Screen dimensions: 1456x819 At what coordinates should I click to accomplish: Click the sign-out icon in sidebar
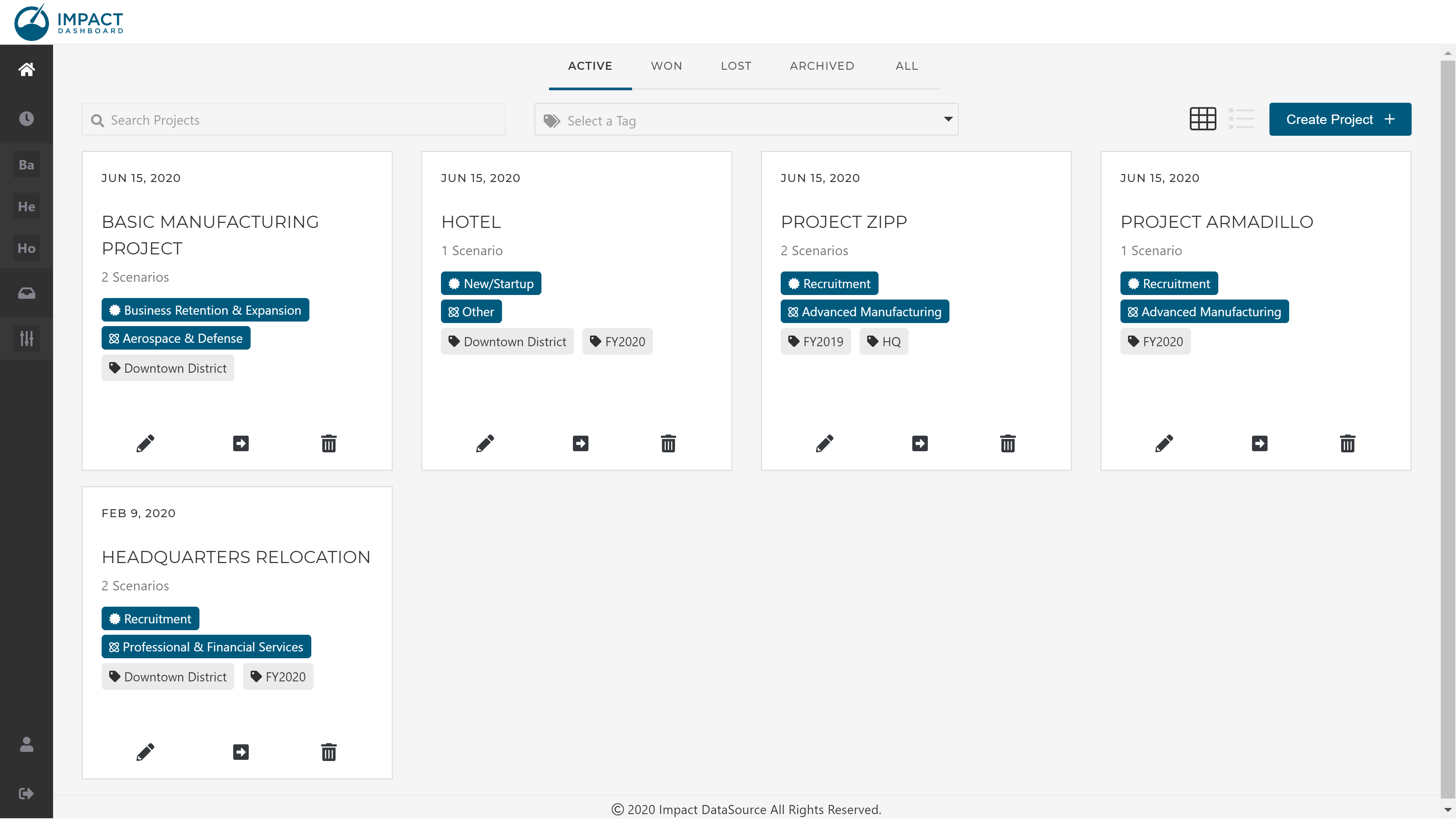click(x=27, y=794)
